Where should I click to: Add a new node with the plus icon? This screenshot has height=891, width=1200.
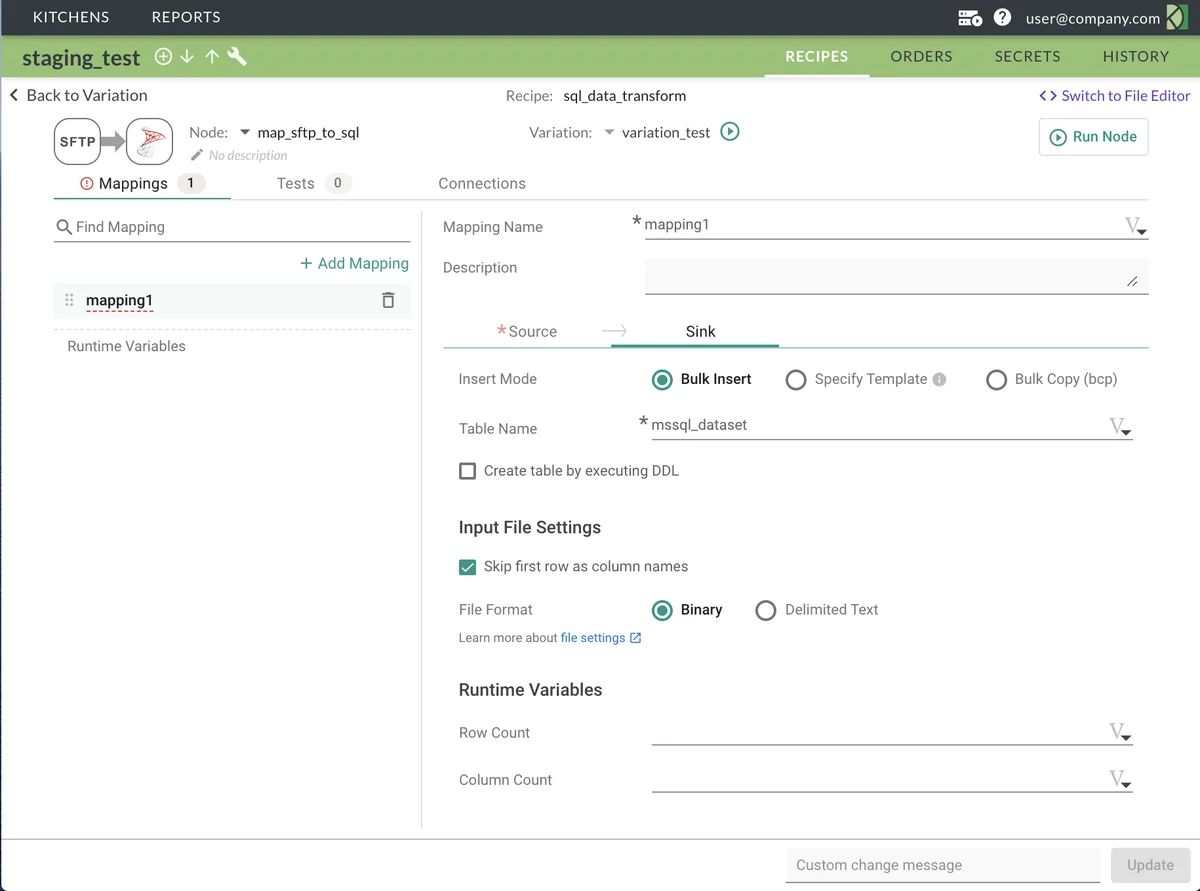(163, 57)
